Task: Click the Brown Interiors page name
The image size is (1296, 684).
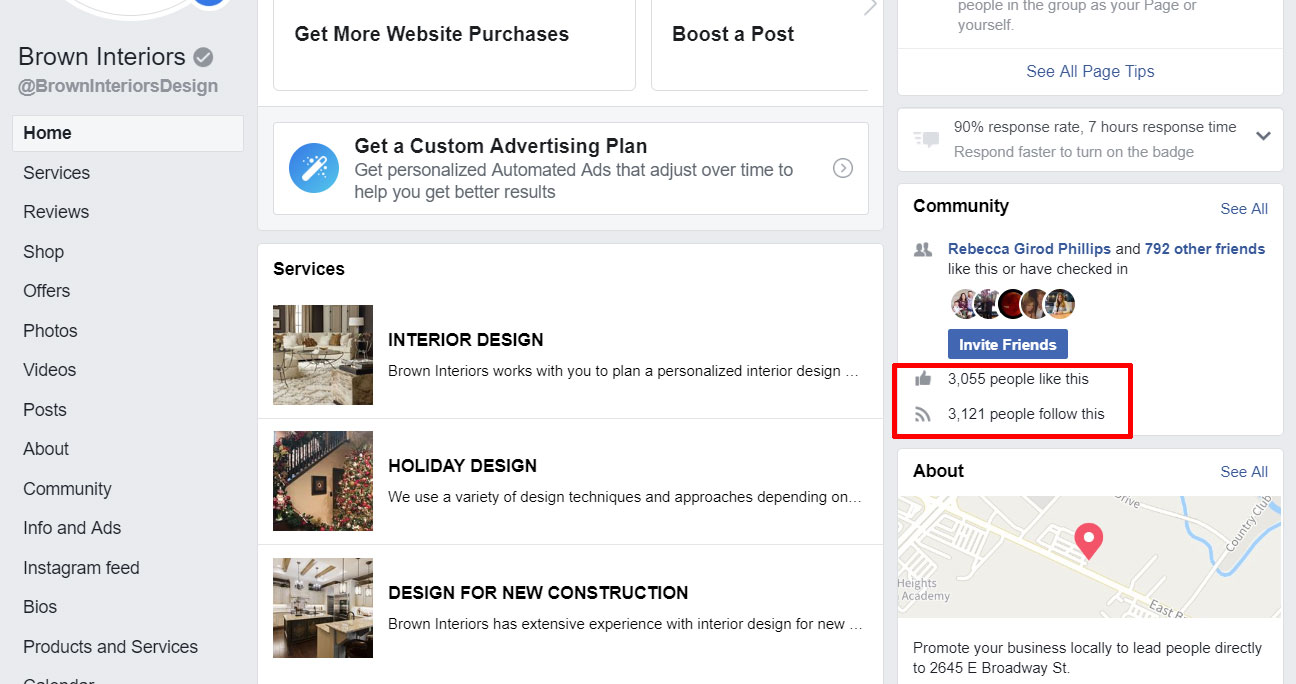Action: coord(102,56)
